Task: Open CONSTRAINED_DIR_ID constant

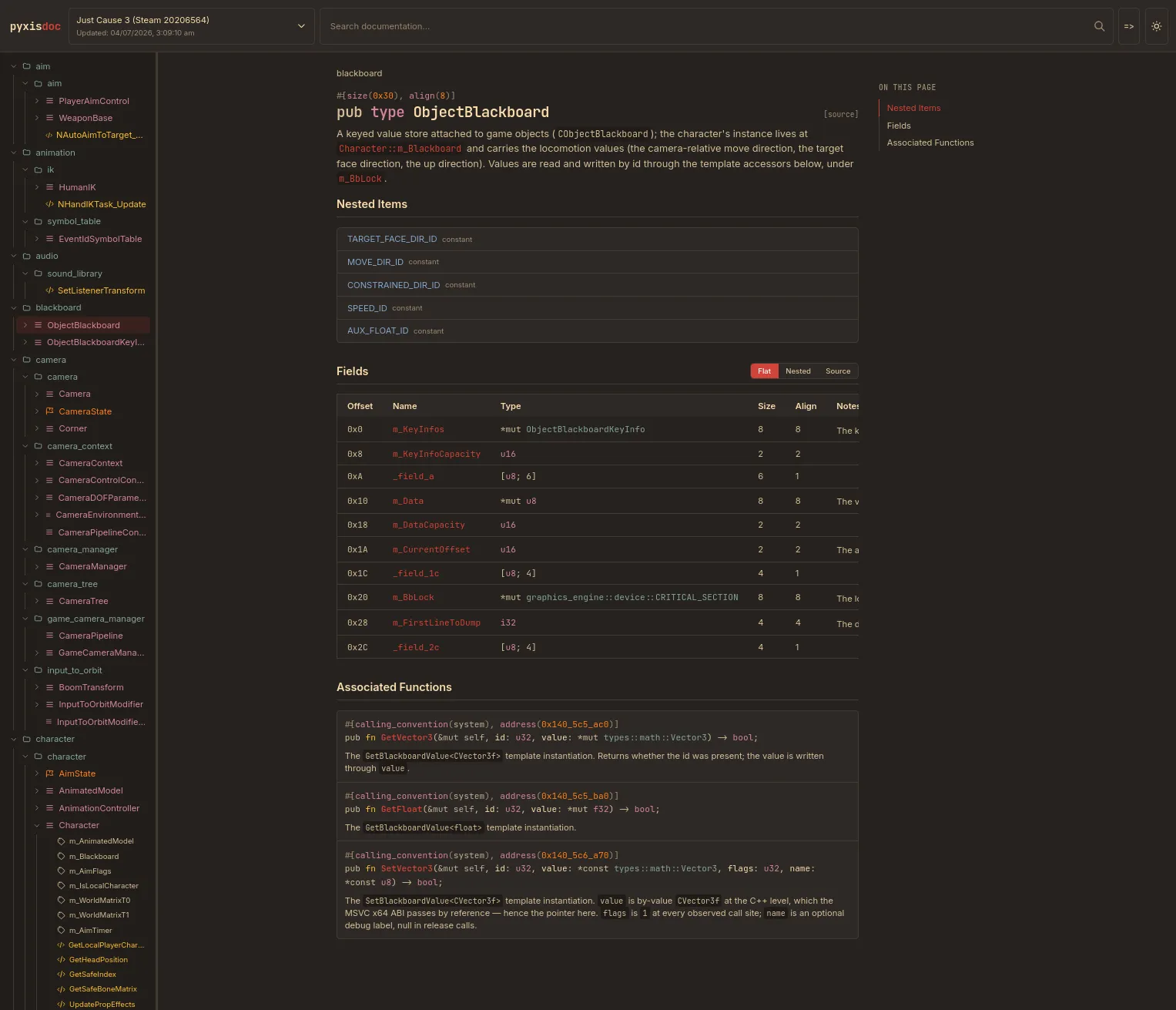Action: pos(394,285)
